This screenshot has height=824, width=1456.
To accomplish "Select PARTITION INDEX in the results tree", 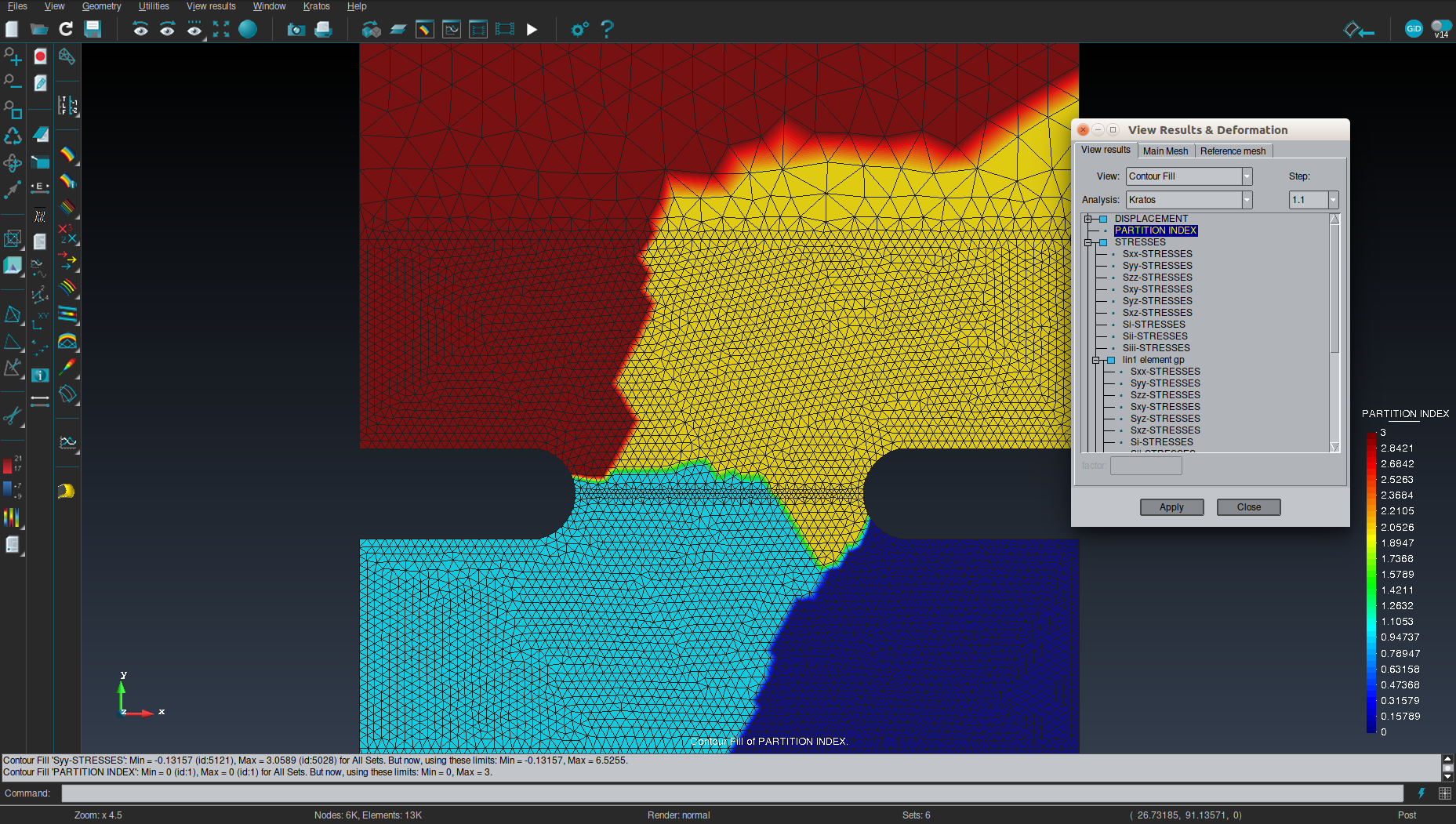I will tap(1156, 231).
